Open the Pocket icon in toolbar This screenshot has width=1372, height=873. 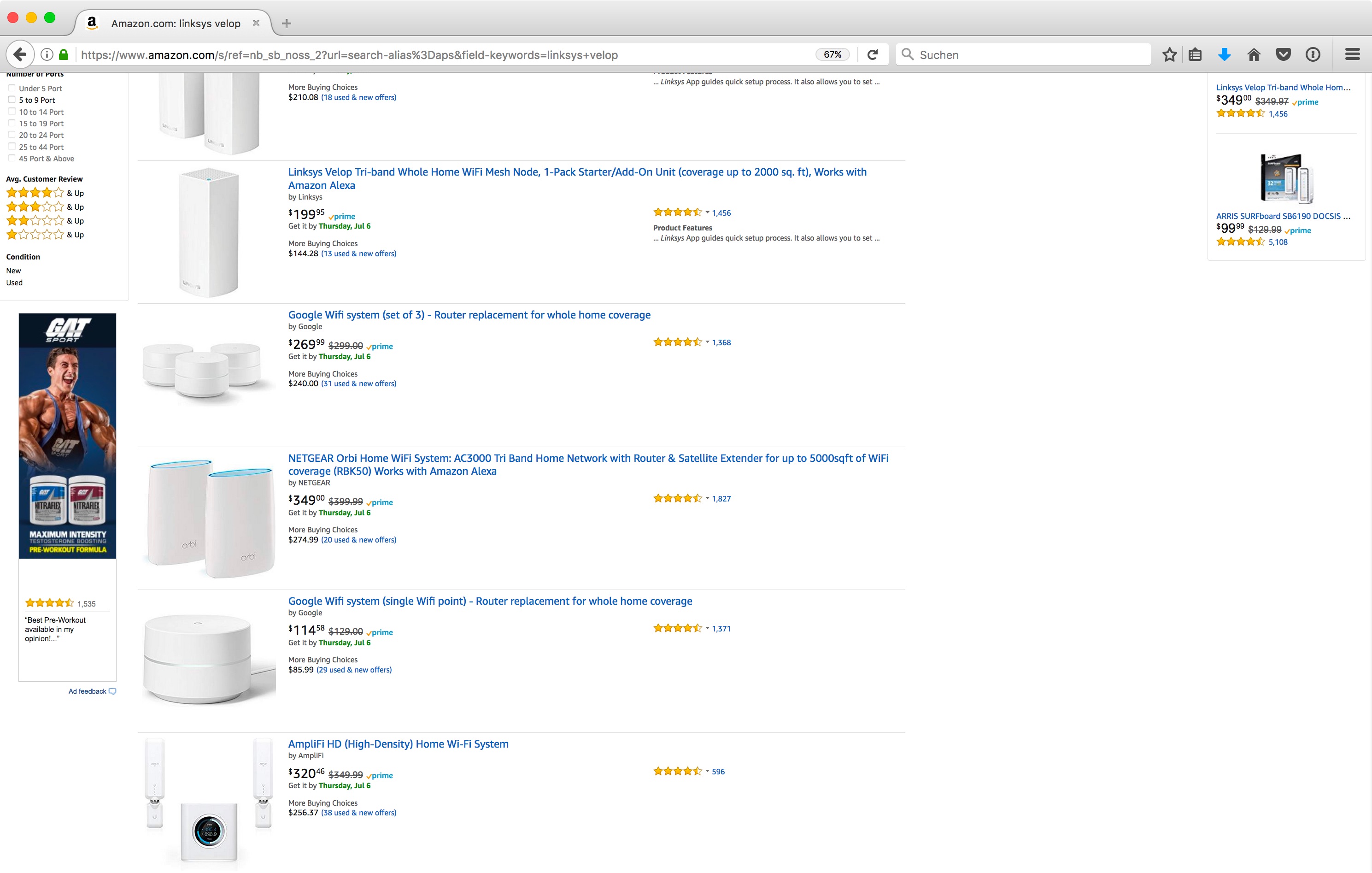coord(1283,55)
